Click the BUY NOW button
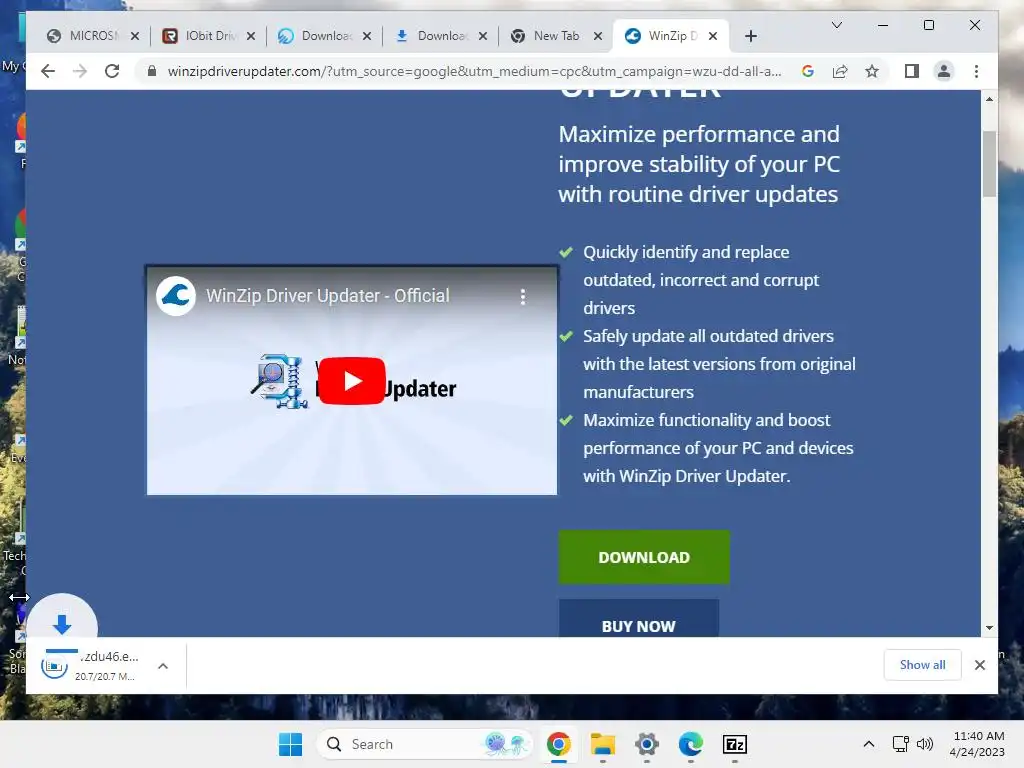Image resolution: width=1024 pixels, height=768 pixels. tap(639, 618)
